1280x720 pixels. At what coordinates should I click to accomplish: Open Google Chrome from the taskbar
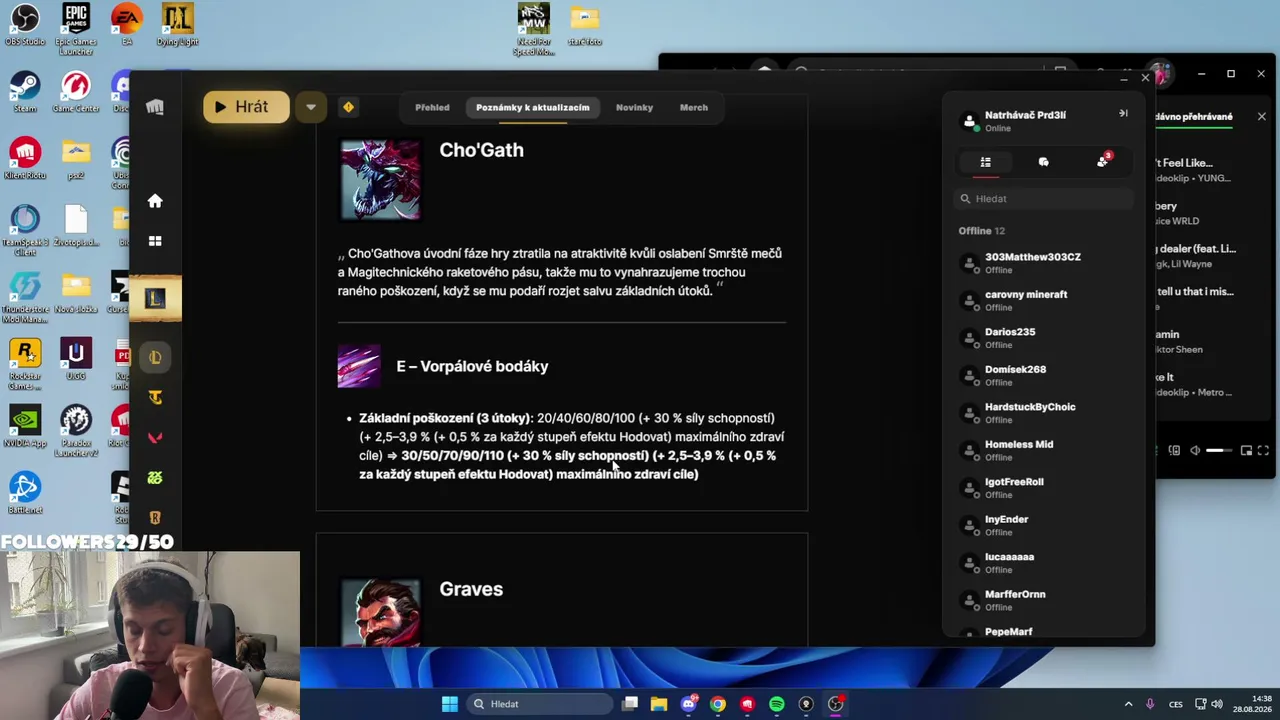coord(718,704)
